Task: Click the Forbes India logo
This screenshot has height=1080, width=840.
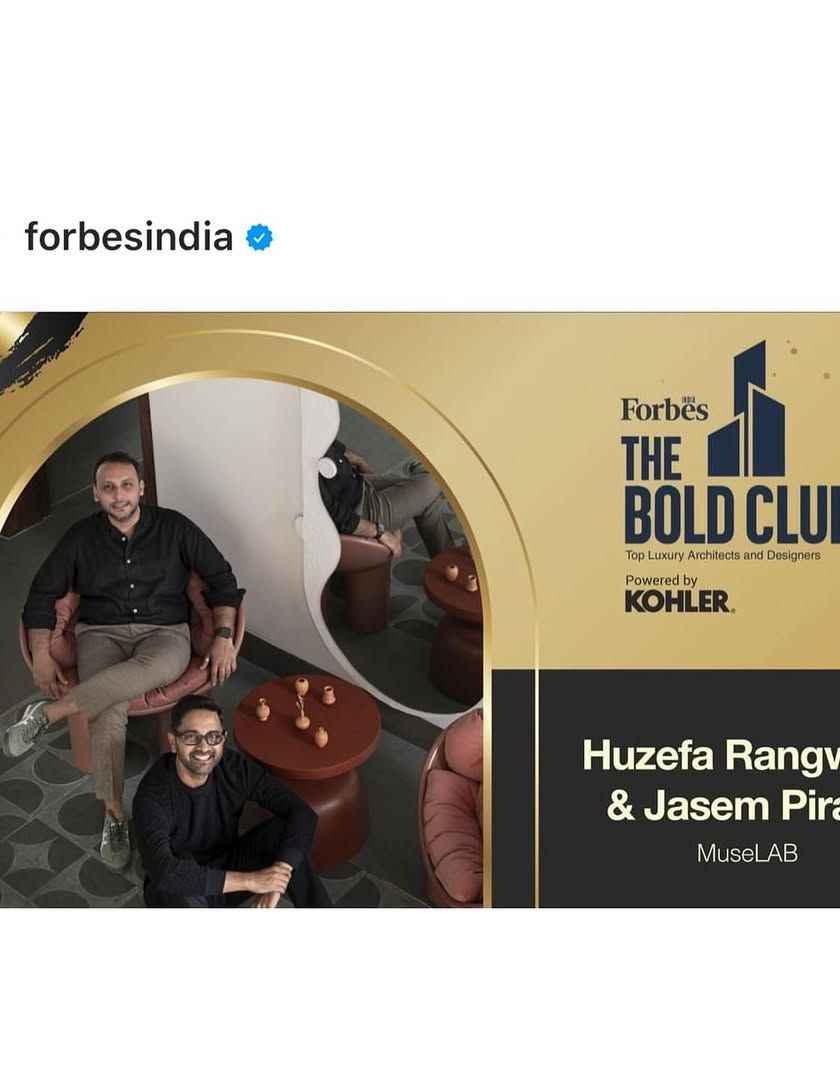Action: coord(664,409)
